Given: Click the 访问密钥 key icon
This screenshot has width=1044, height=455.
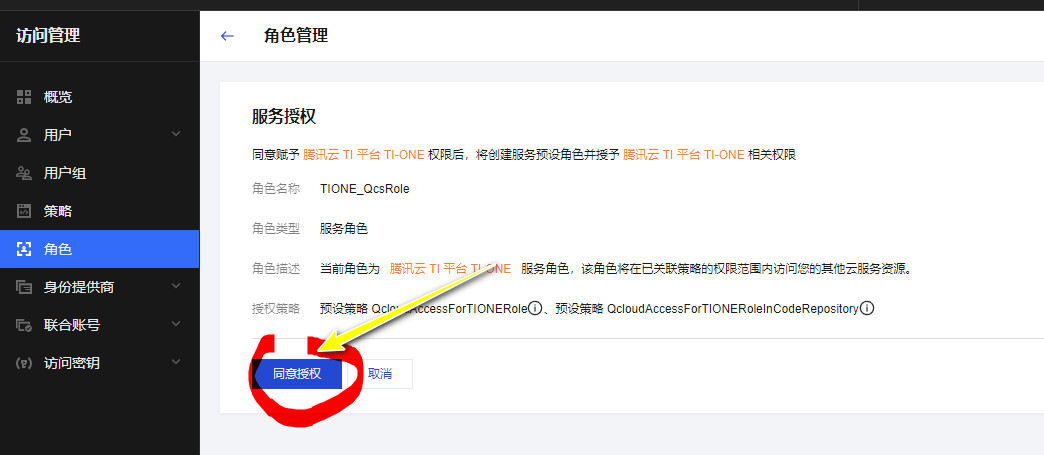Looking at the screenshot, I should [24, 364].
